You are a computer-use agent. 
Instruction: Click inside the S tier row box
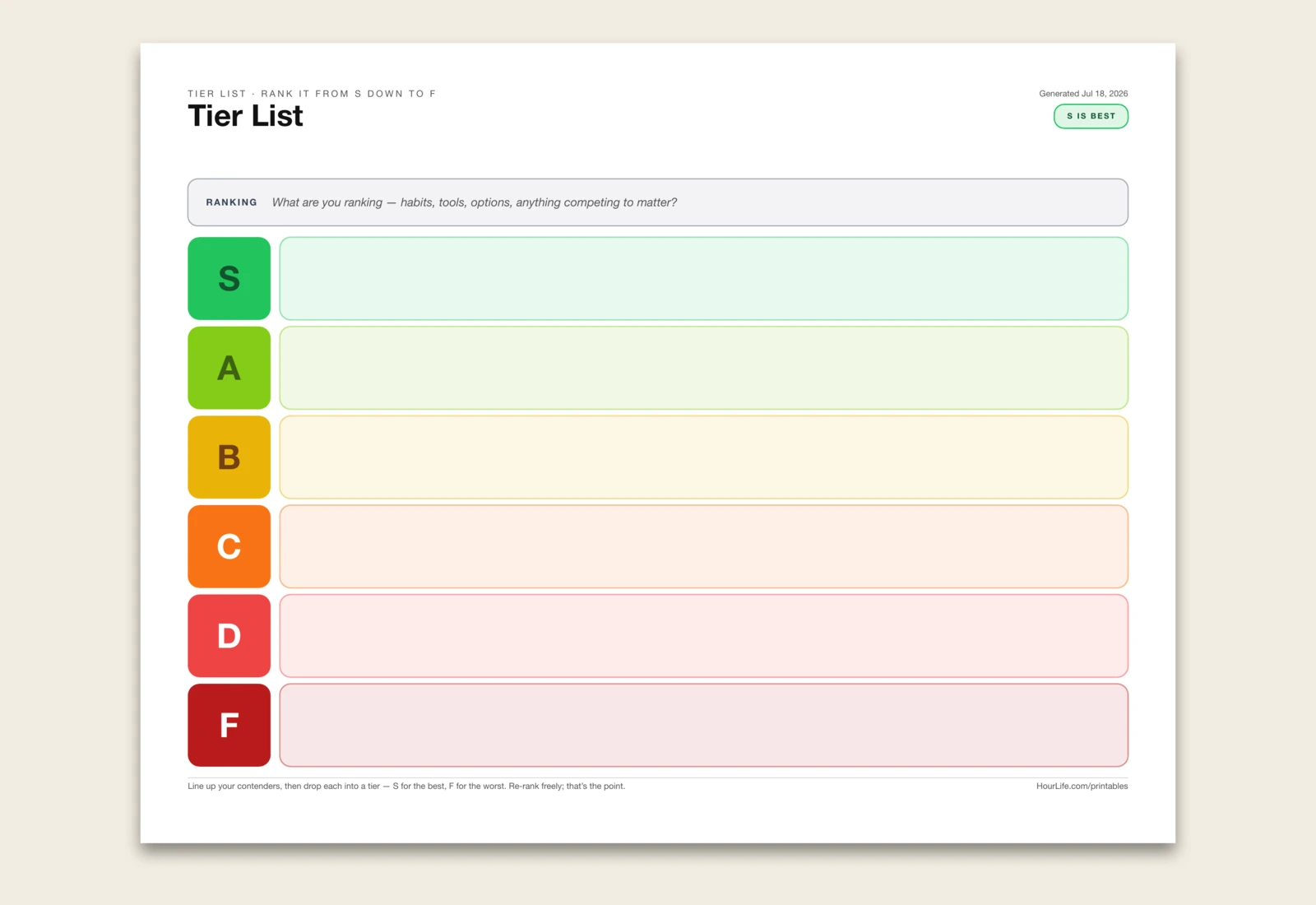pos(703,278)
